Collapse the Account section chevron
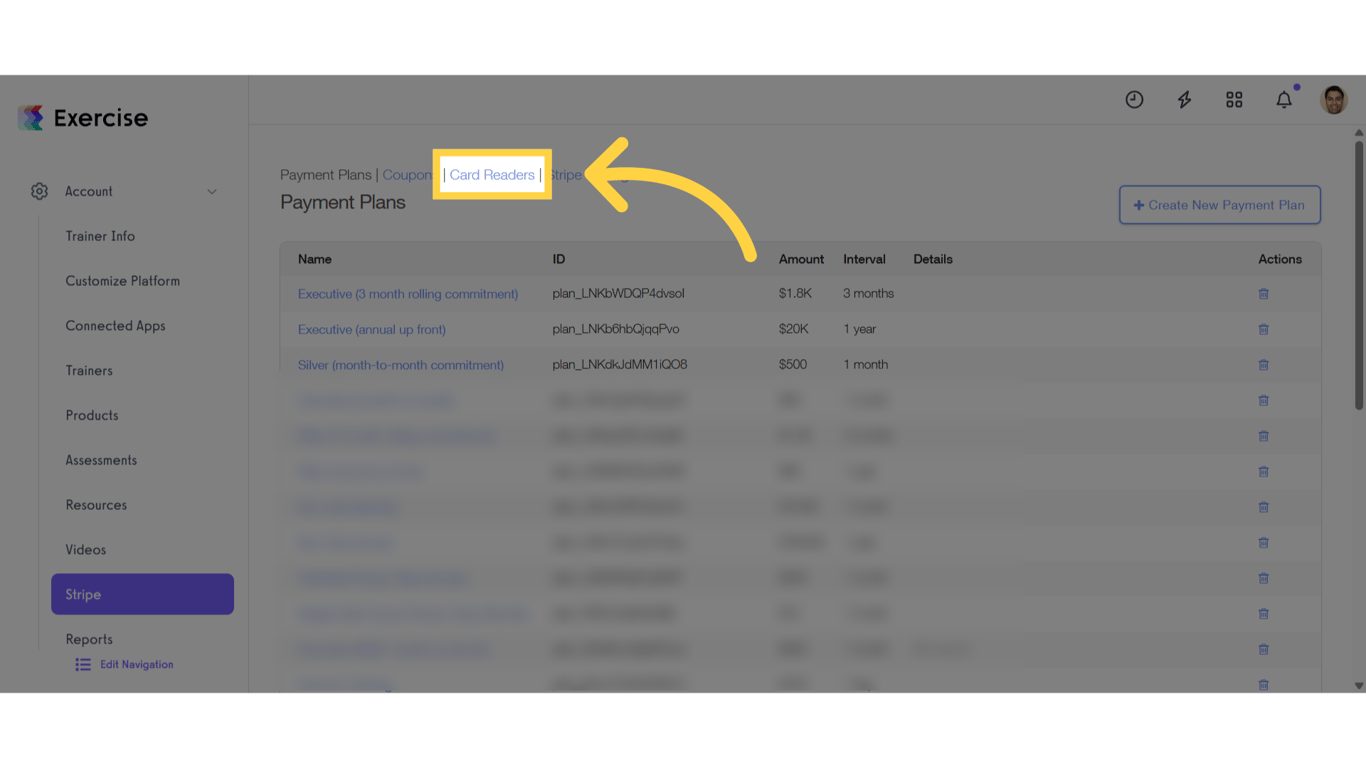Screen dimensions: 1366x768 click(212, 192)
